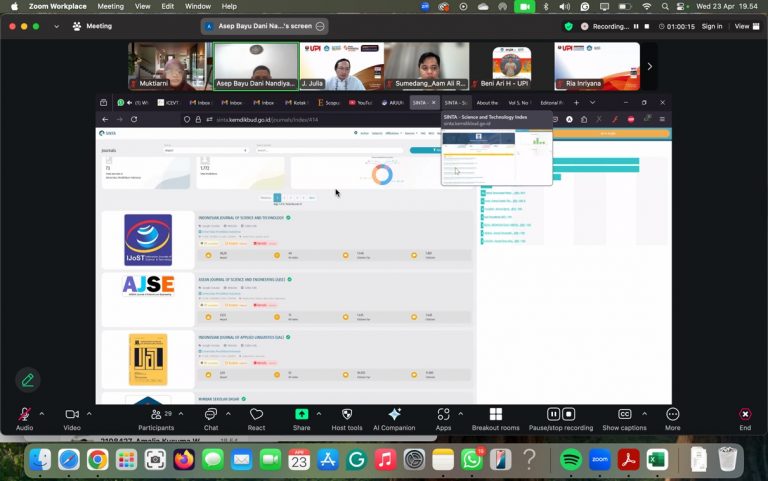Select Ria Inriyana's video thumbnail

(597, 66)
